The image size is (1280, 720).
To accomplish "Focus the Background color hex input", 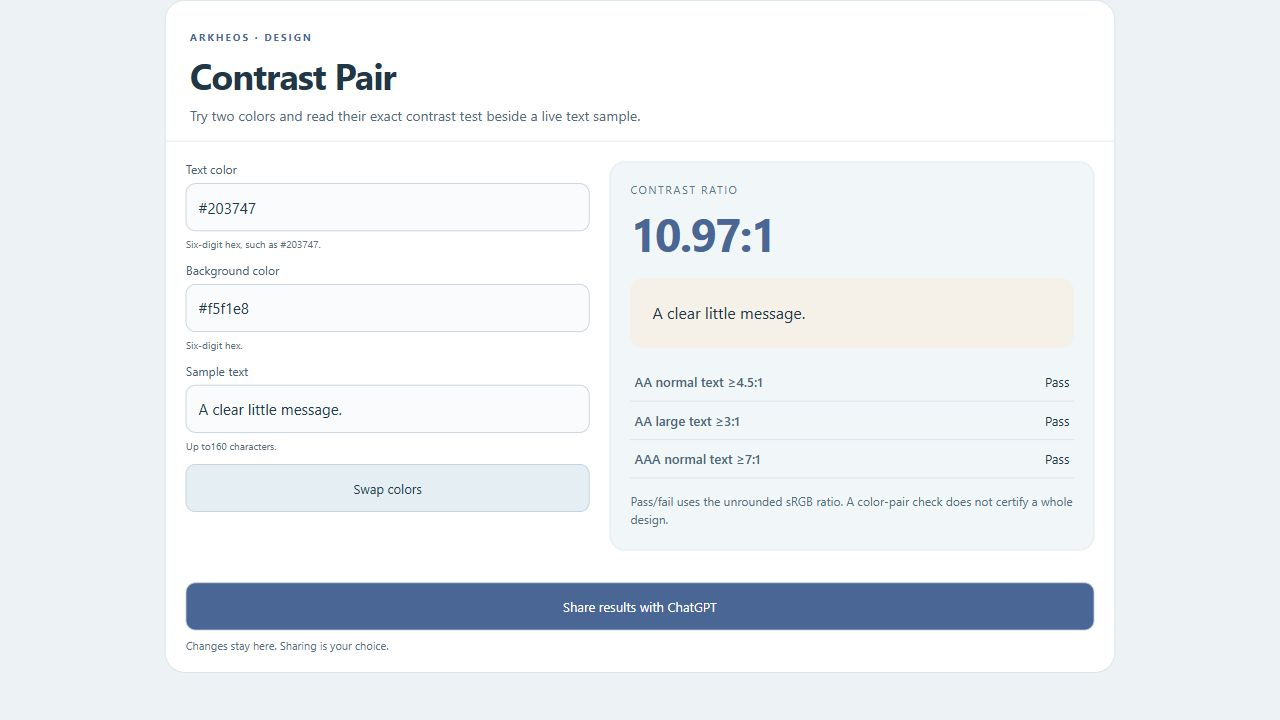I will [x=387, y=308].
